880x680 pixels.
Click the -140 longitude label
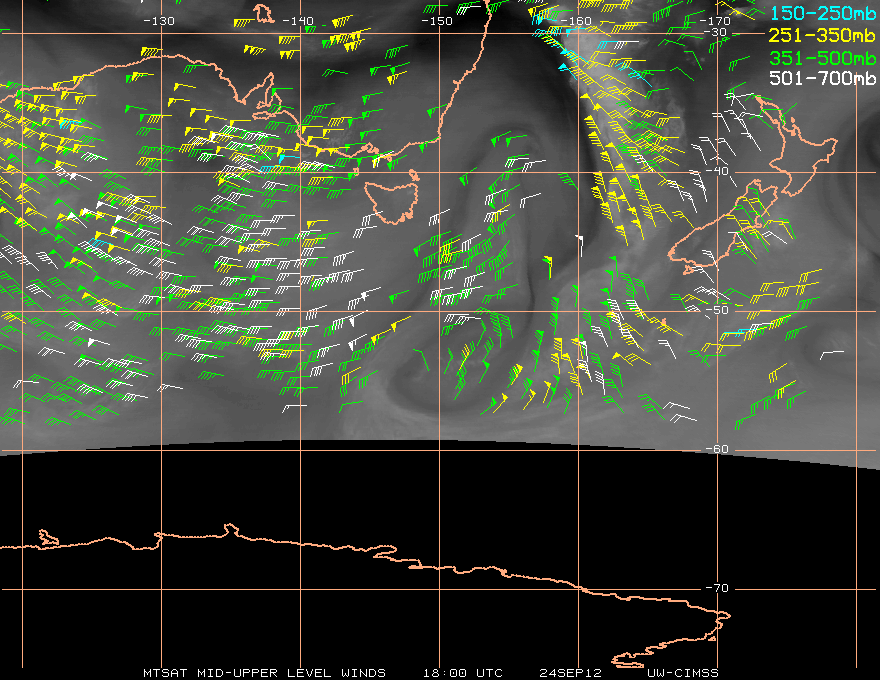point(297,21)
